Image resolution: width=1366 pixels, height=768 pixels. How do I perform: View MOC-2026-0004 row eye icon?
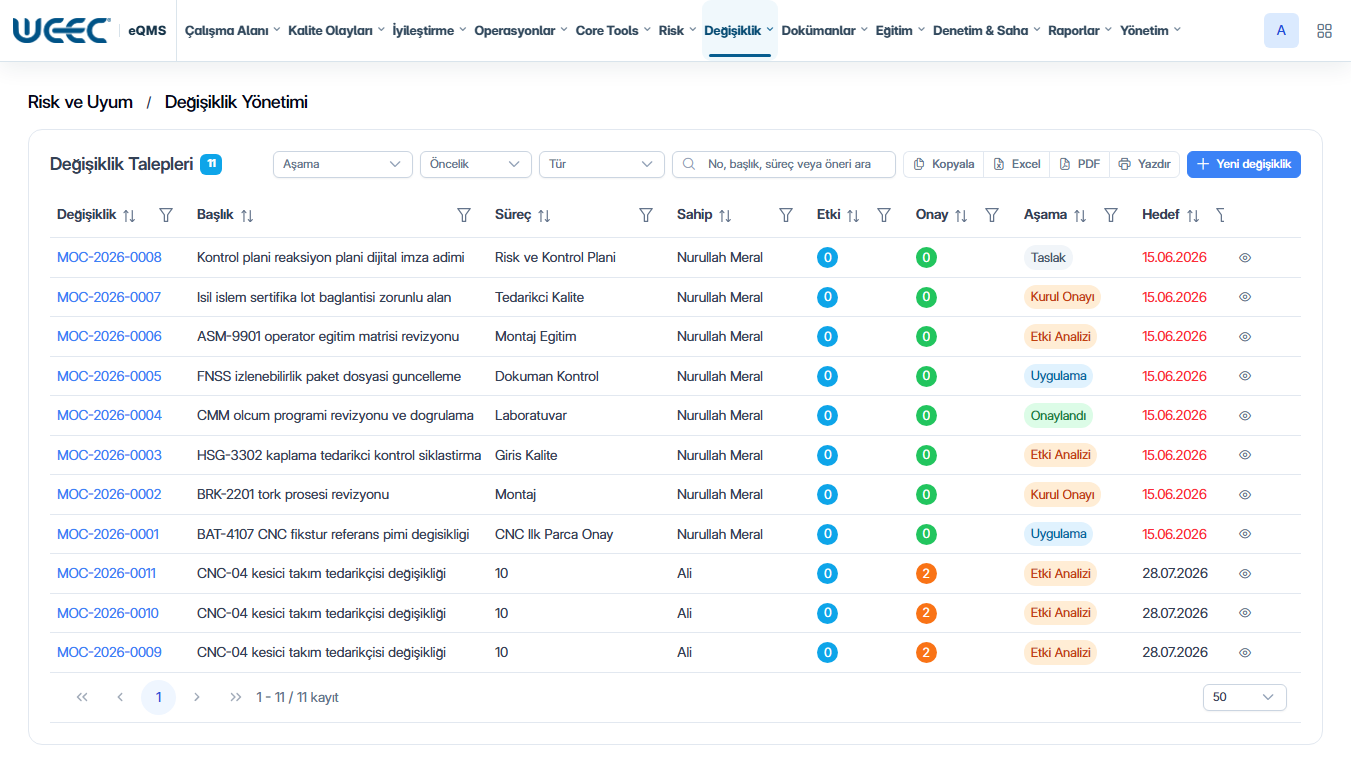[1245, 415]
